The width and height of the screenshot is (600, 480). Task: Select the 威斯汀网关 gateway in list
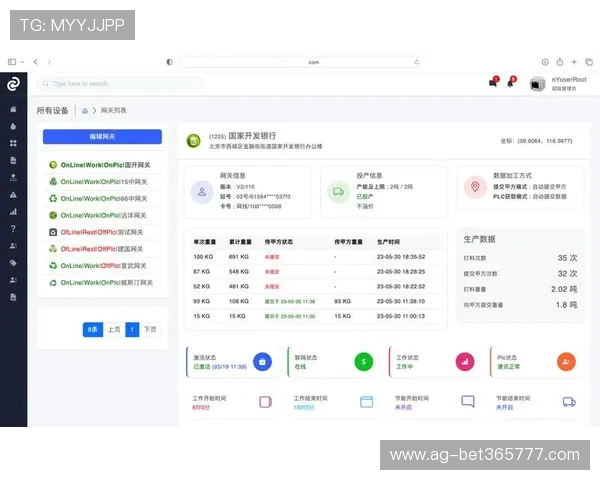[103, 282]
